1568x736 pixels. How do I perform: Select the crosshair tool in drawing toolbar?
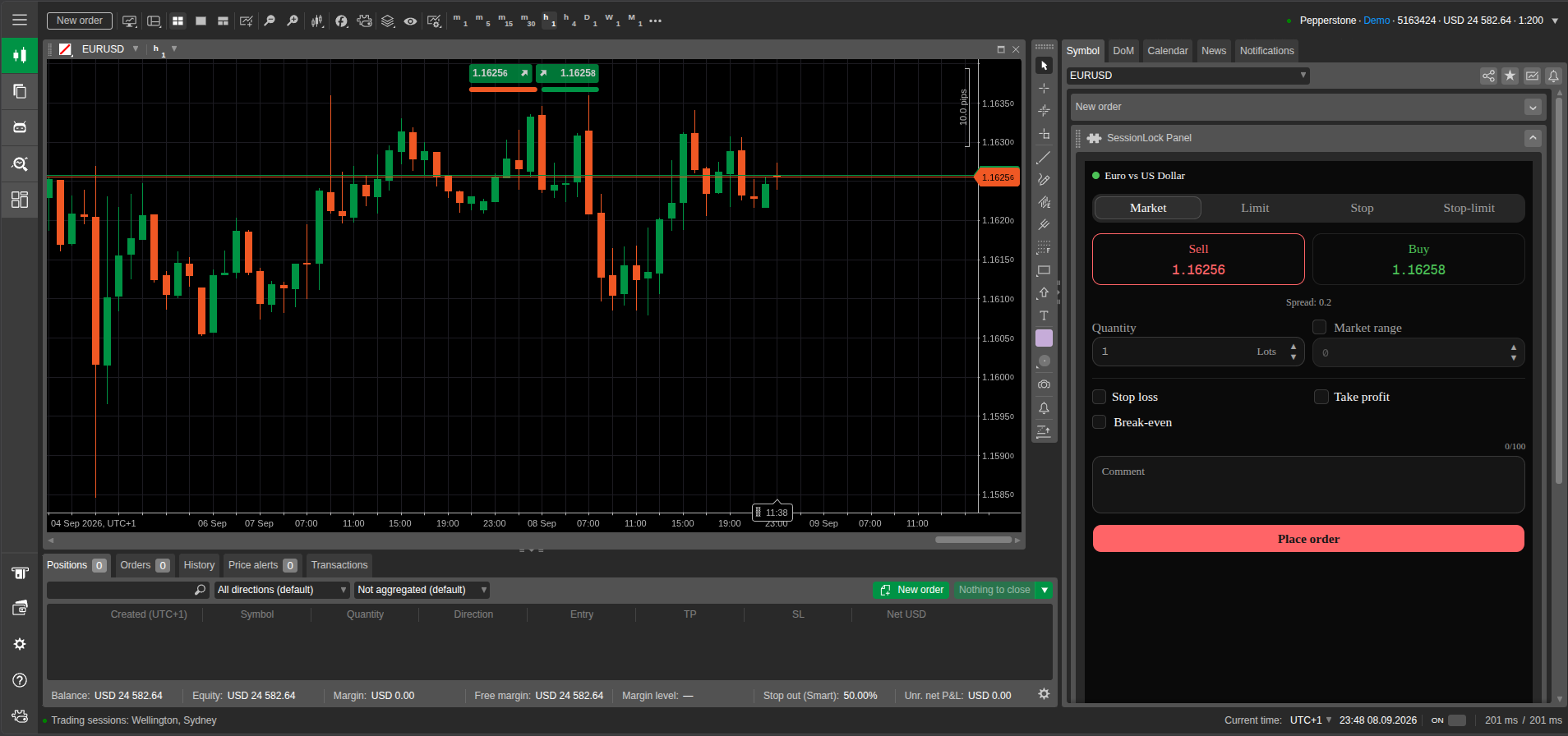(x=1044, y=88)
